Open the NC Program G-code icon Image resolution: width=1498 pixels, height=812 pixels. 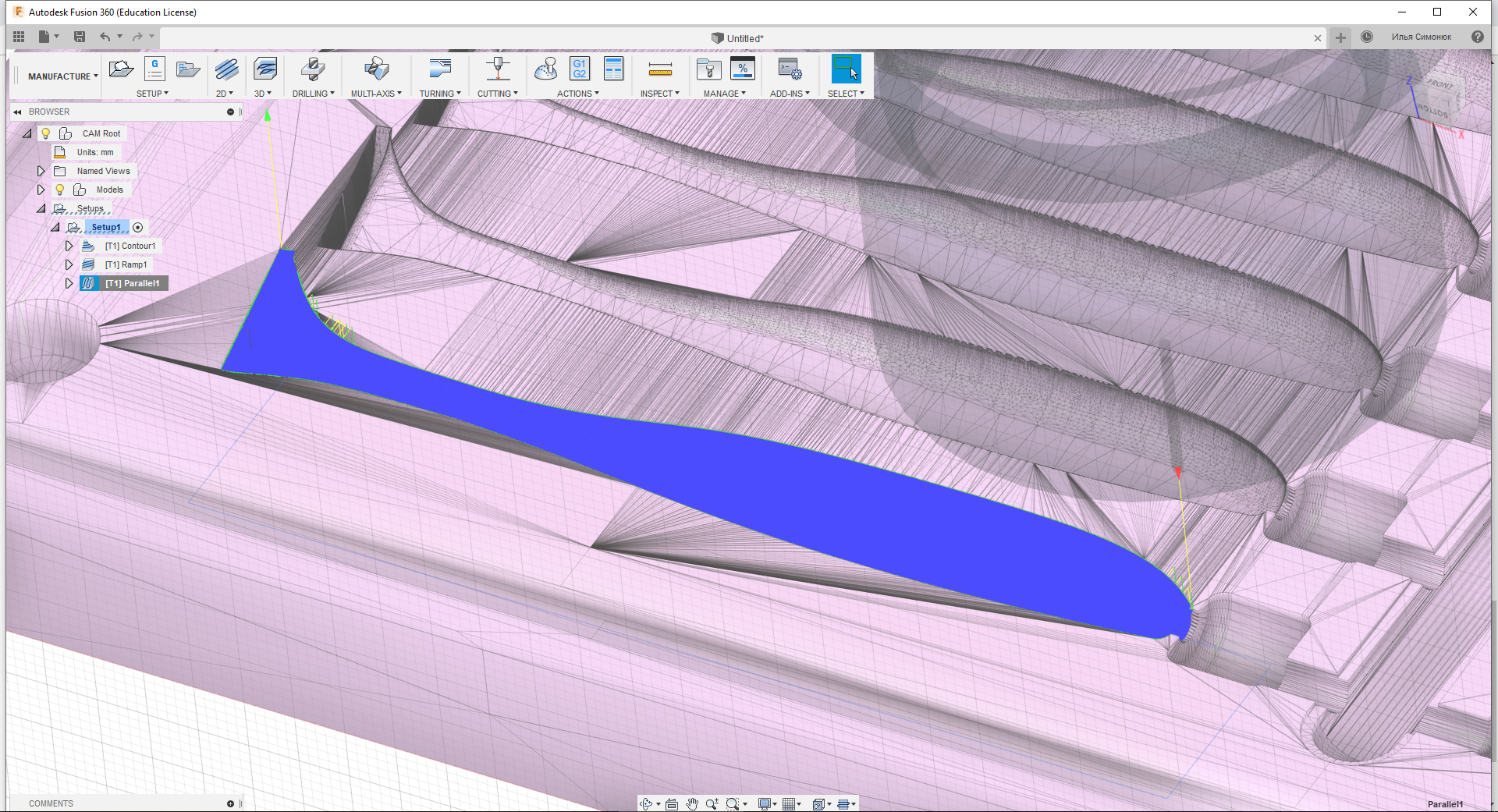(x=155, y=69)
